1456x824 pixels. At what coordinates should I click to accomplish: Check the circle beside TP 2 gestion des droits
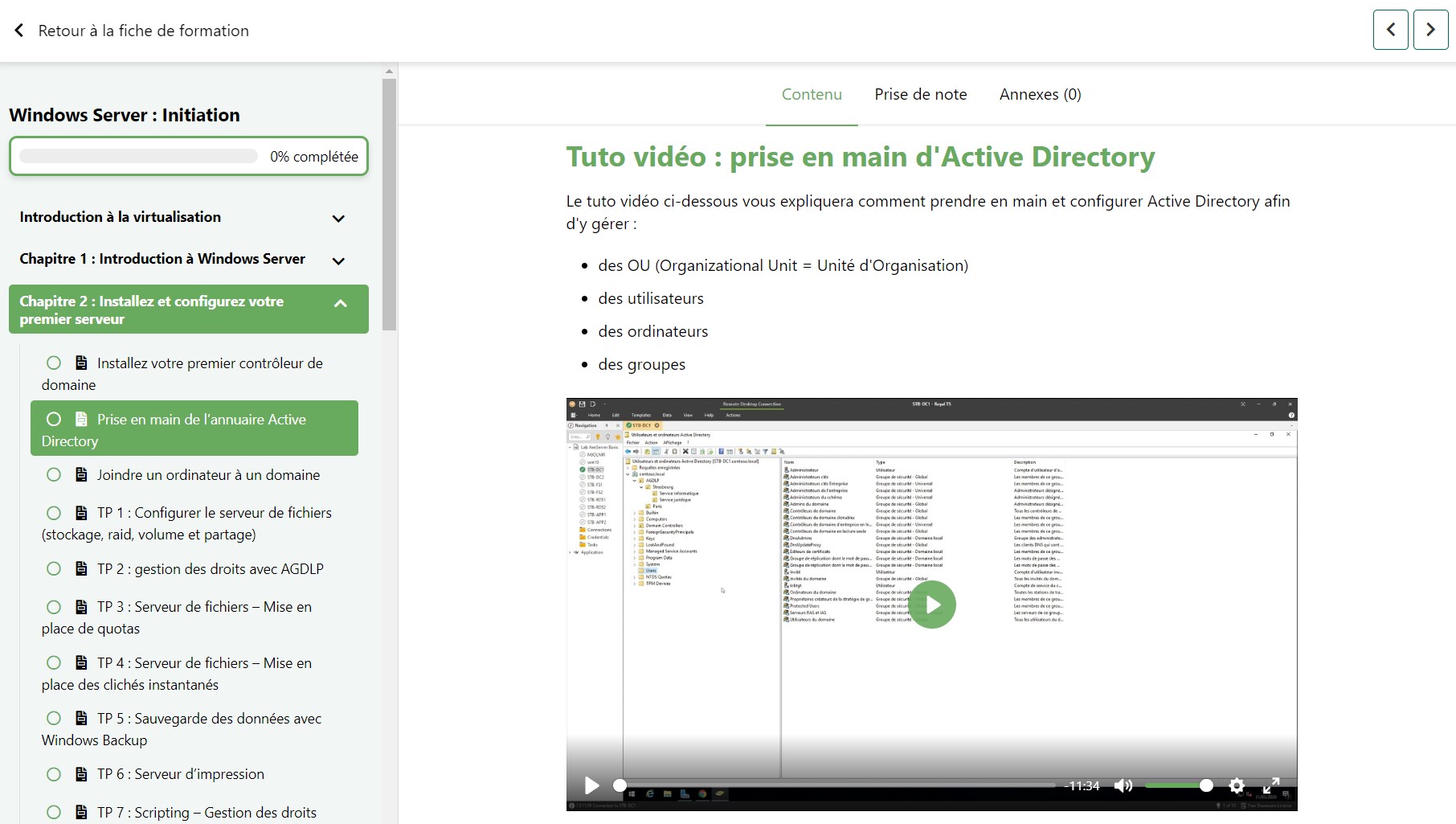pos(54,569)
